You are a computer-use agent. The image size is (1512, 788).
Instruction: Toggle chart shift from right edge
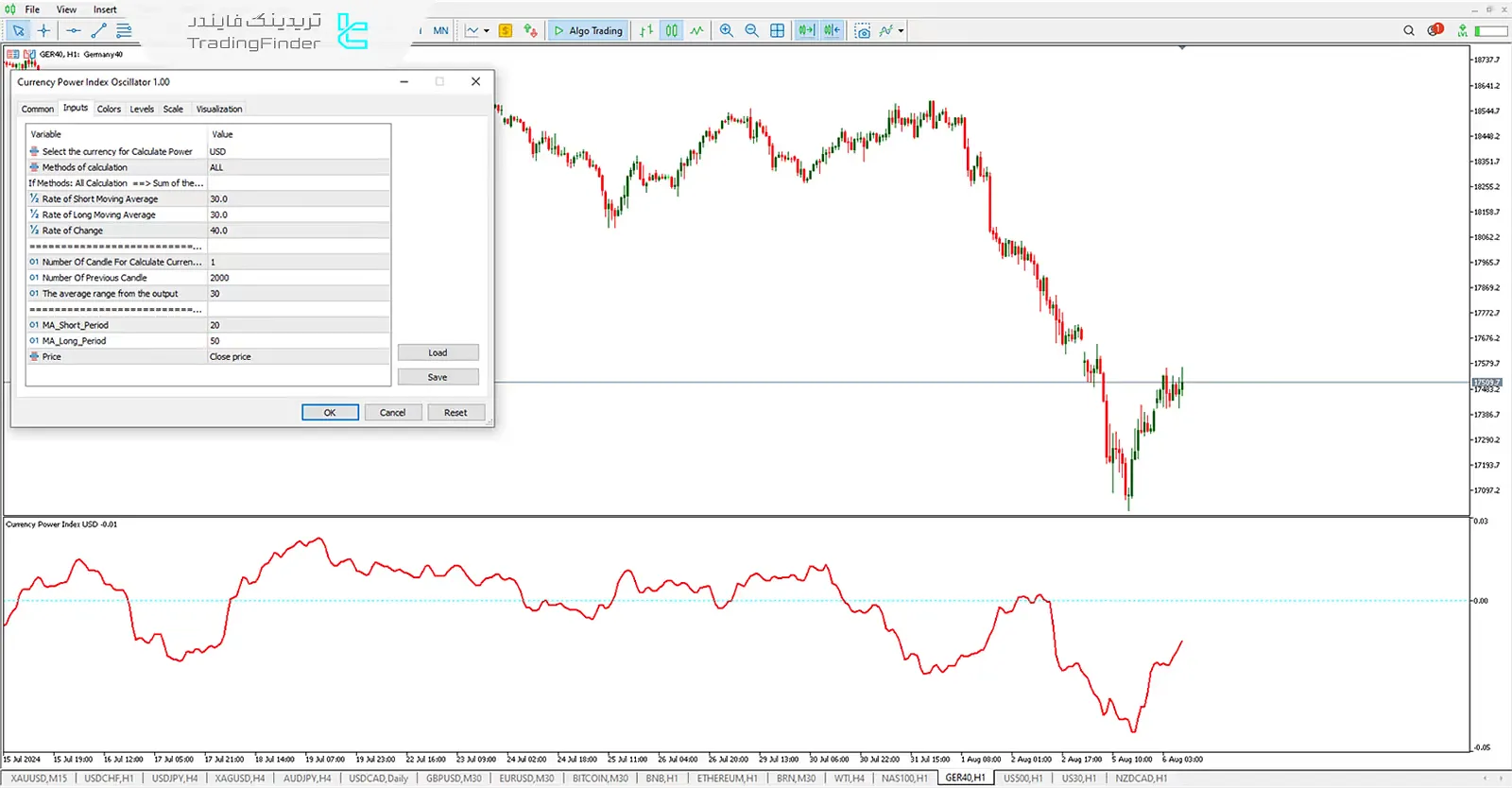pos(832,30)
